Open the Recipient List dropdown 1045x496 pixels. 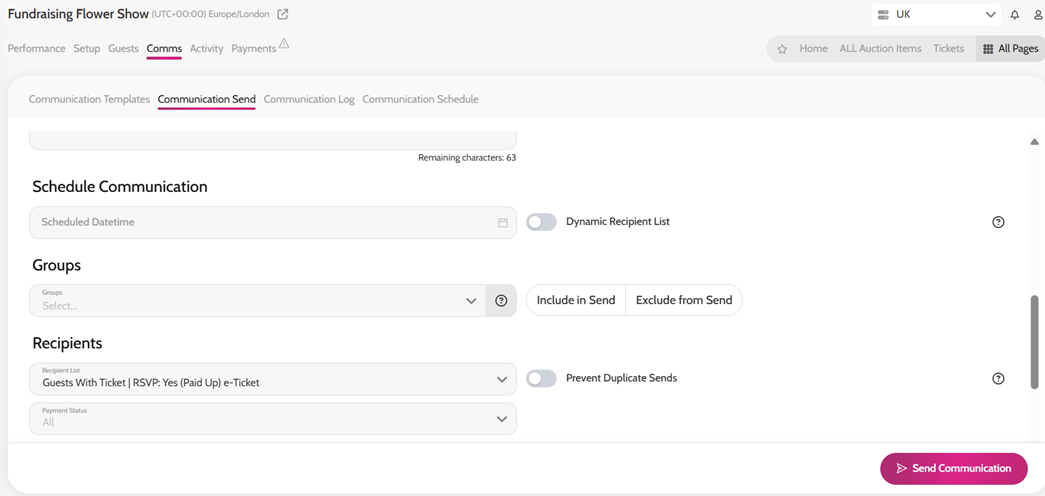point(273,379)
